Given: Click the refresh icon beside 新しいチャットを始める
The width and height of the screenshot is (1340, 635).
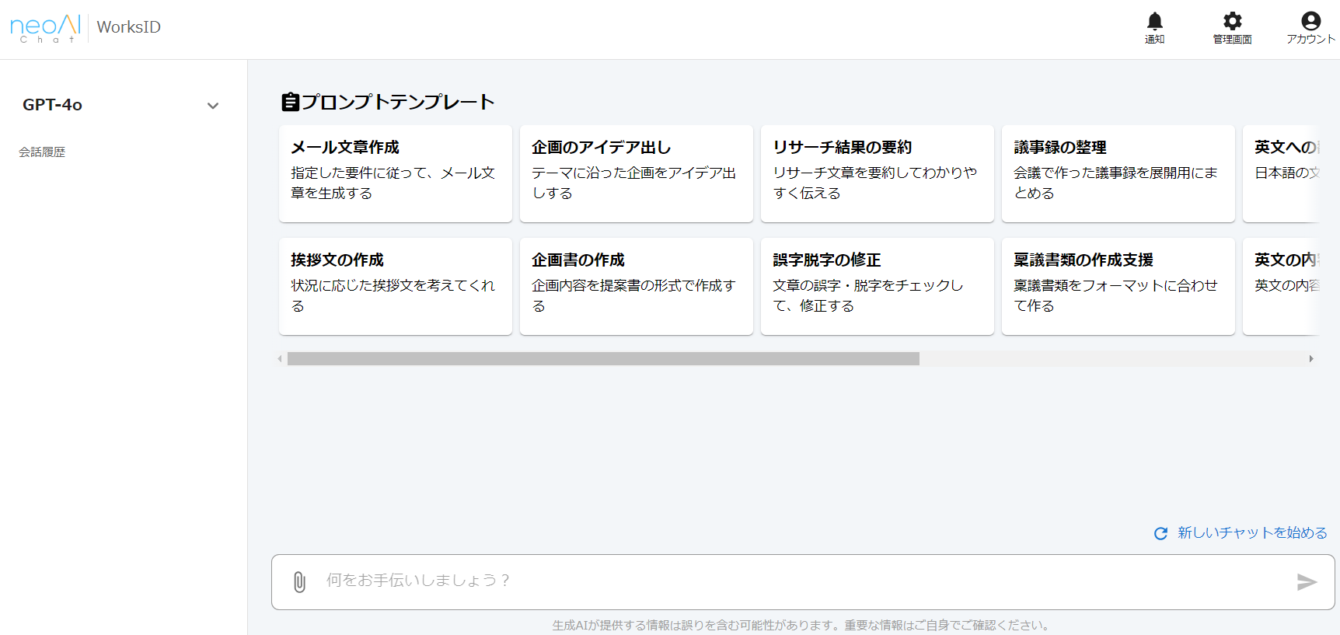Looking at the screenshot, I should point(1160,533).
